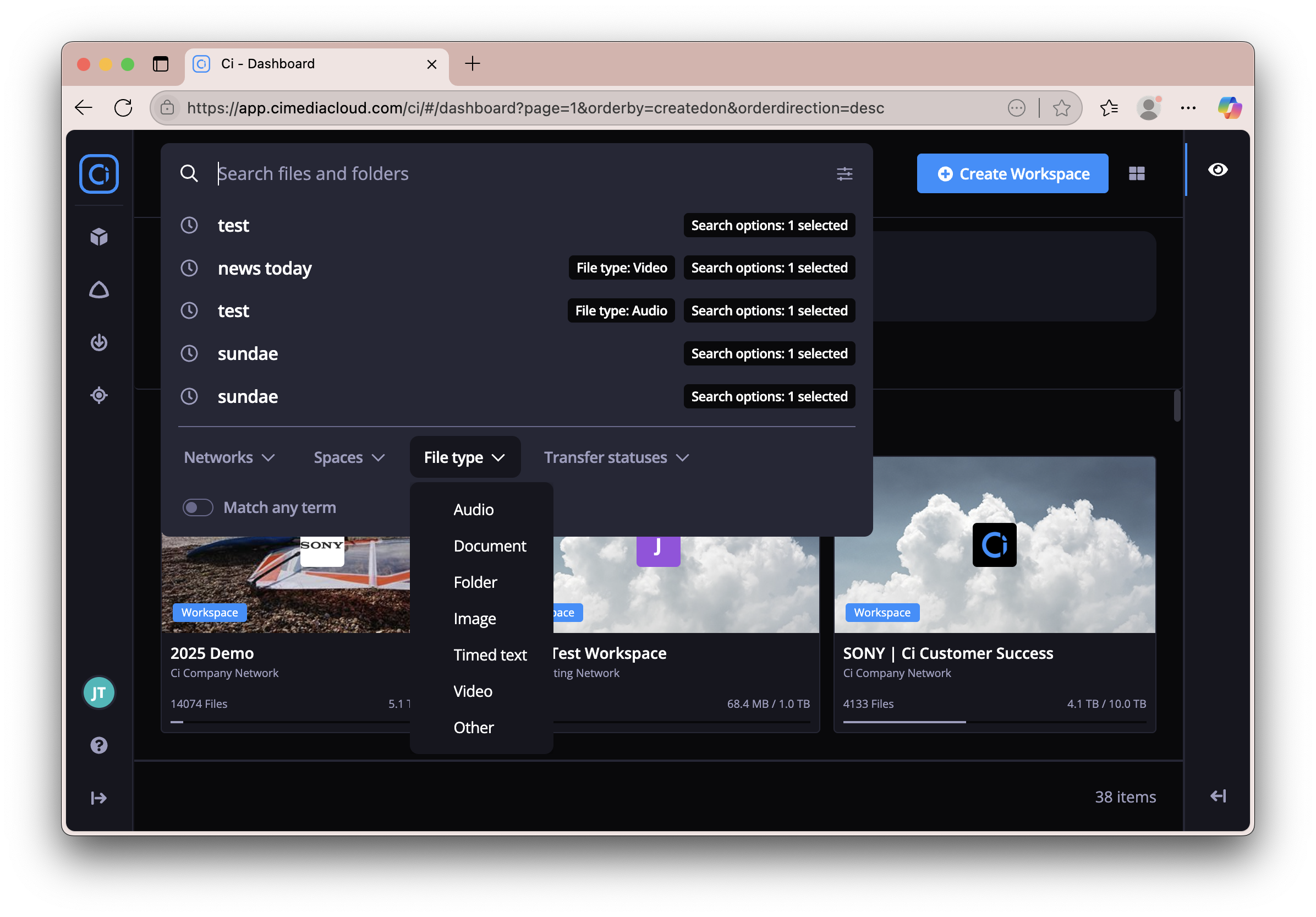Toggle the eye preview visibility icon
Viewport: 1316px width, 917px height.
pos(1218,170)
